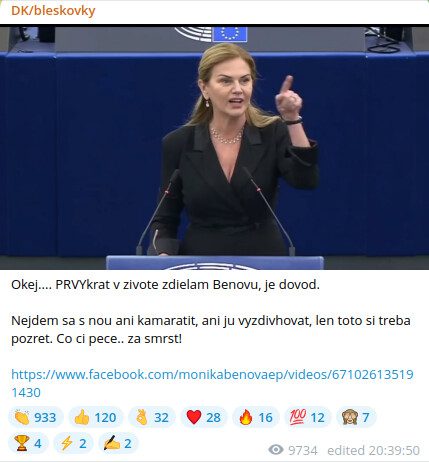Click the edited 20:39:50 timestamp
429x462 pixels.
pos(373,450)
